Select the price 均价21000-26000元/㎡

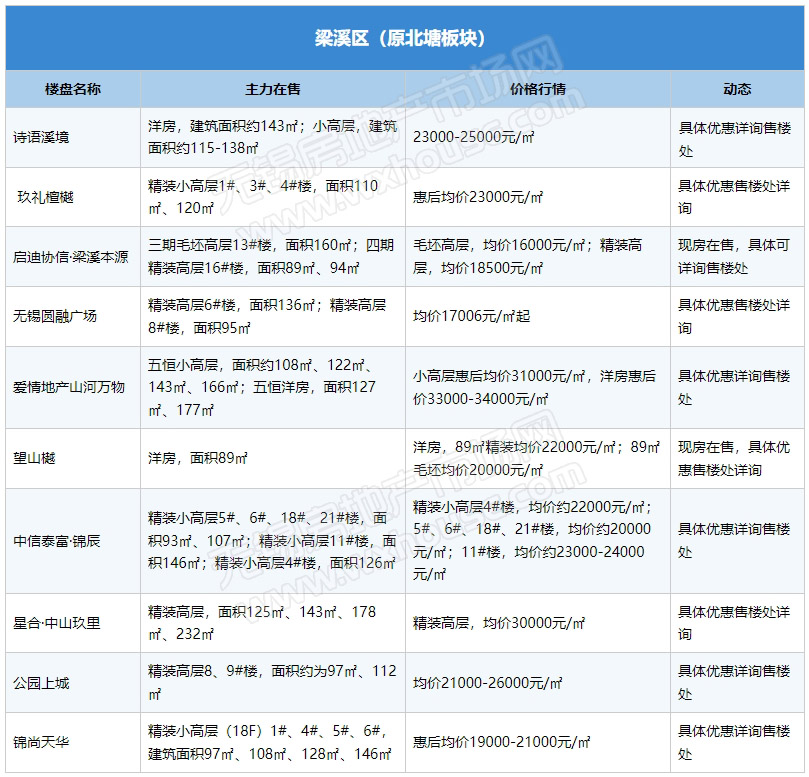(x=488, y=683)
